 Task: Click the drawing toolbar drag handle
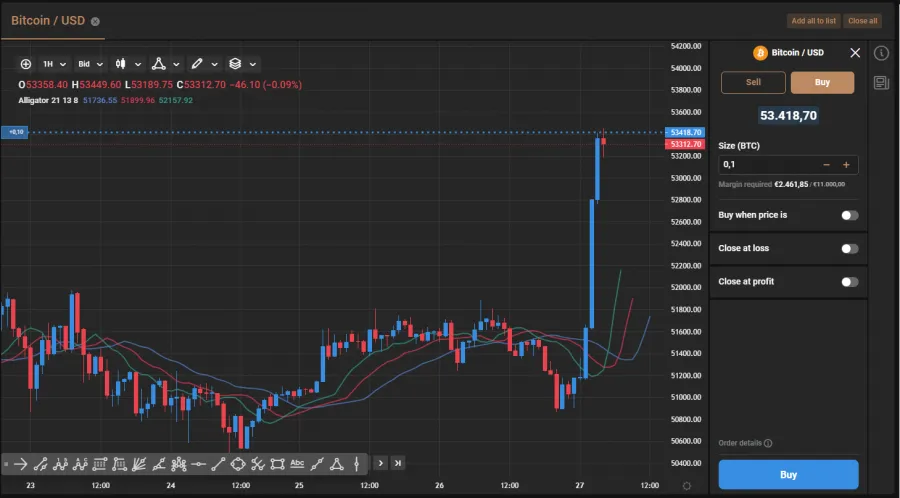[6, 464]
